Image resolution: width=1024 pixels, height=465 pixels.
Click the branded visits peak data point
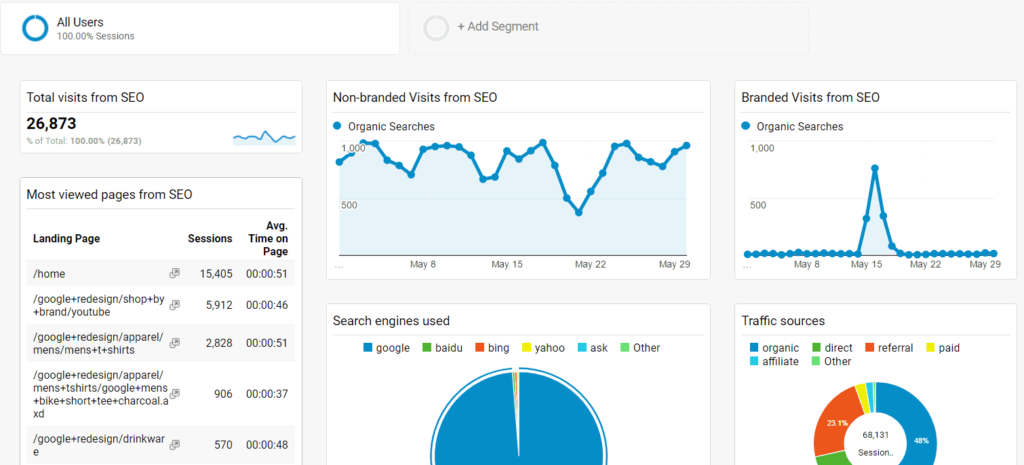pos(875,169)
